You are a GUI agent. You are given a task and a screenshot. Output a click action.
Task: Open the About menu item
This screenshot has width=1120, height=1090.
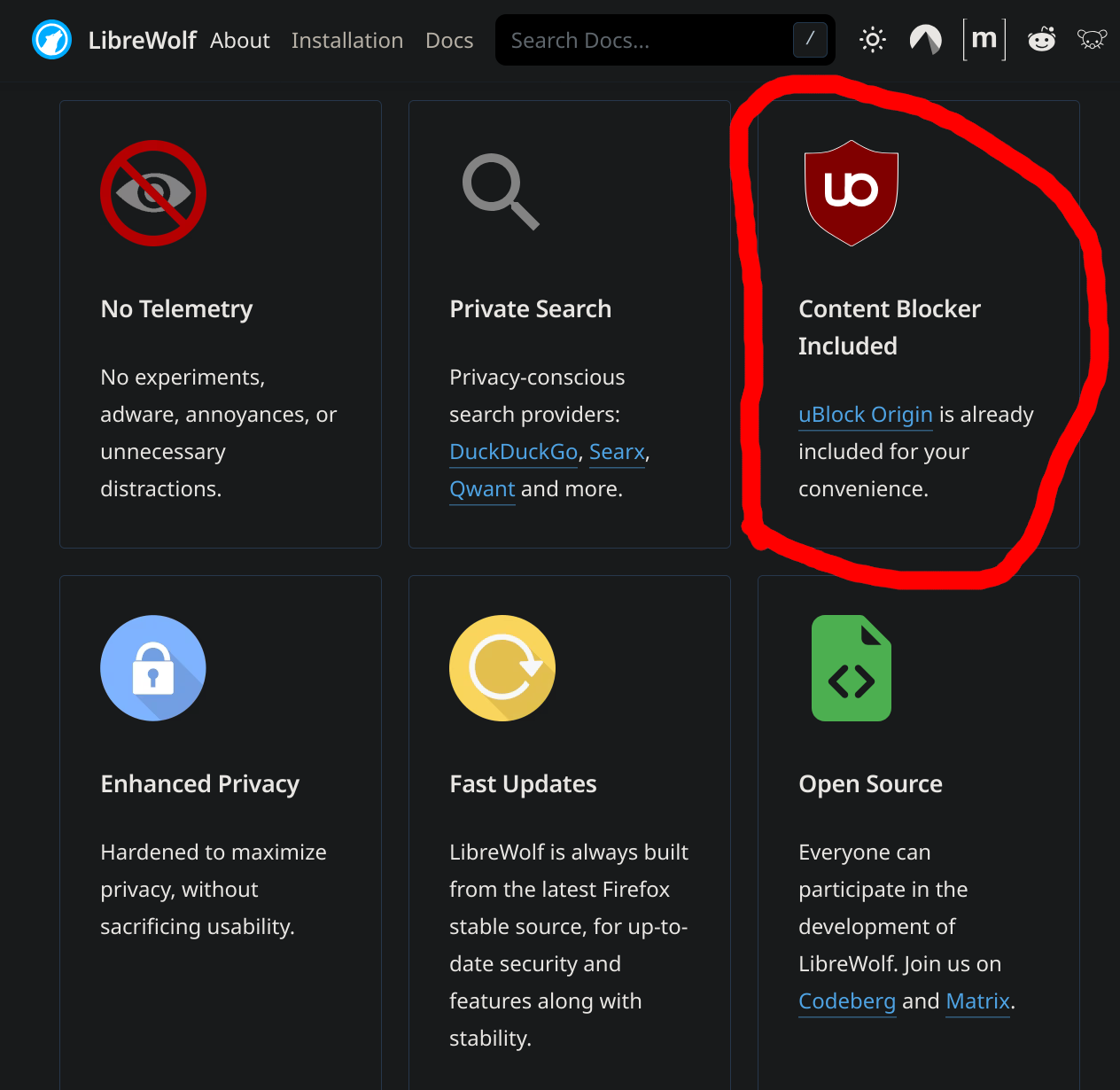(240, 41)
